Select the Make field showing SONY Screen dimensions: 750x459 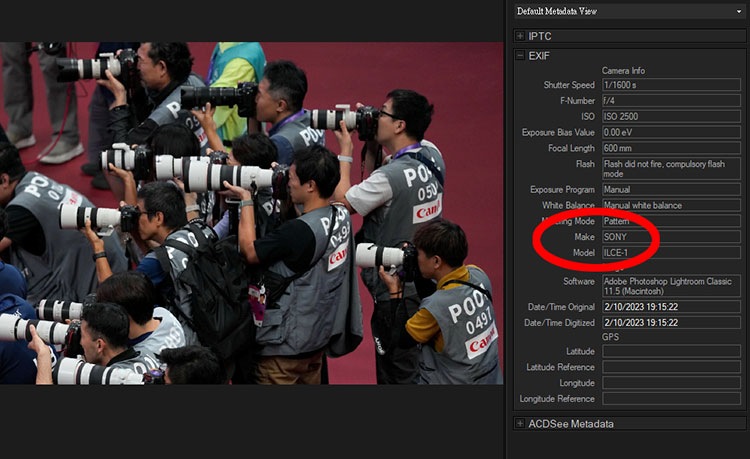coord(670,236)
